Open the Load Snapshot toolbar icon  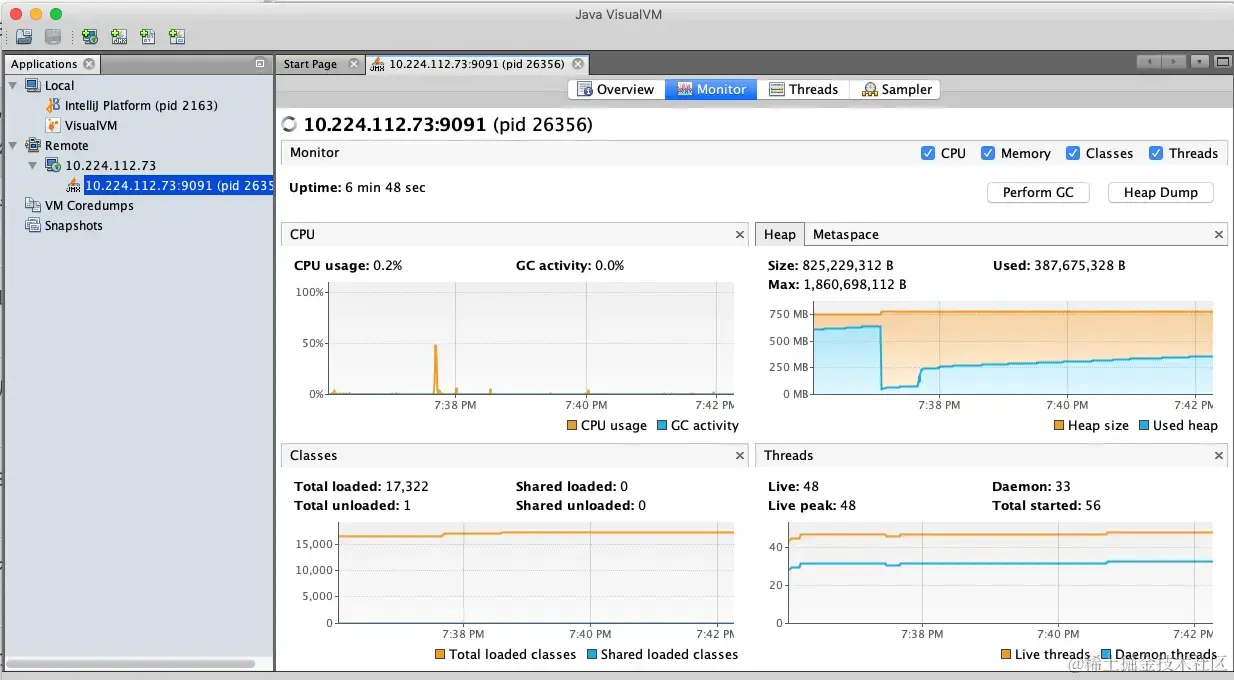point(24,36)
